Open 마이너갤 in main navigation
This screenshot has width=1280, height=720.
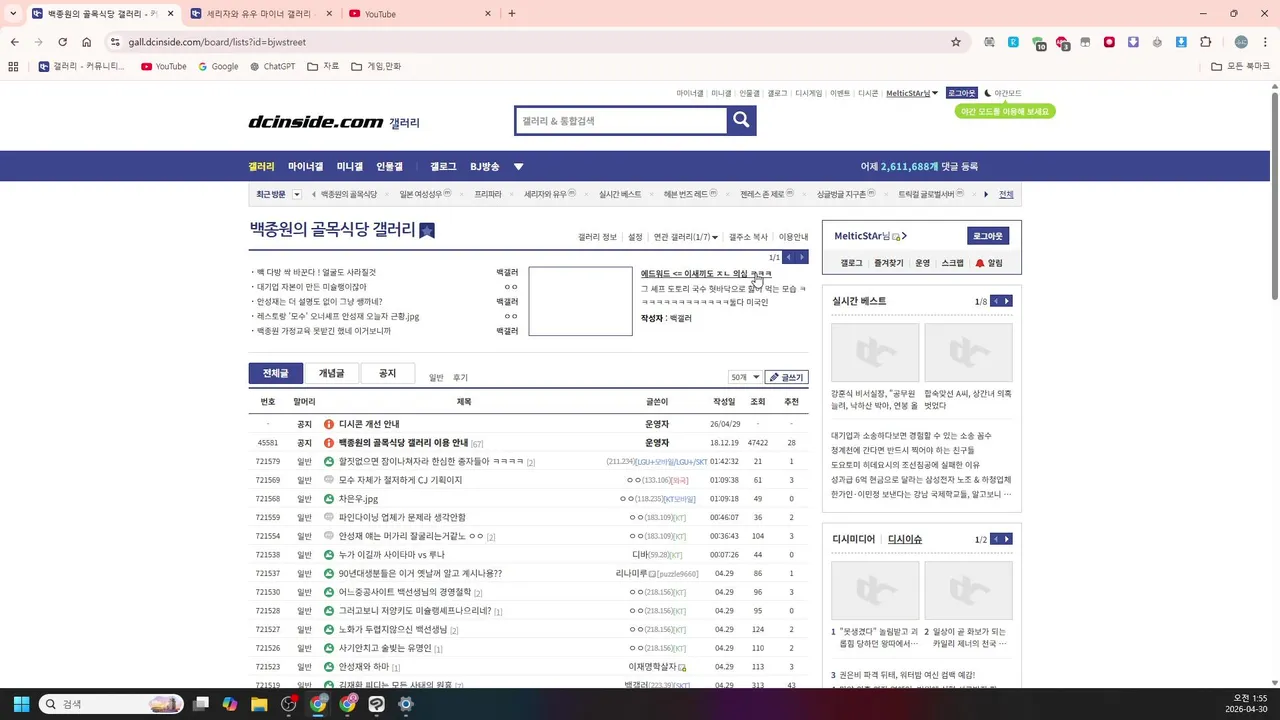tap(306, 167)
